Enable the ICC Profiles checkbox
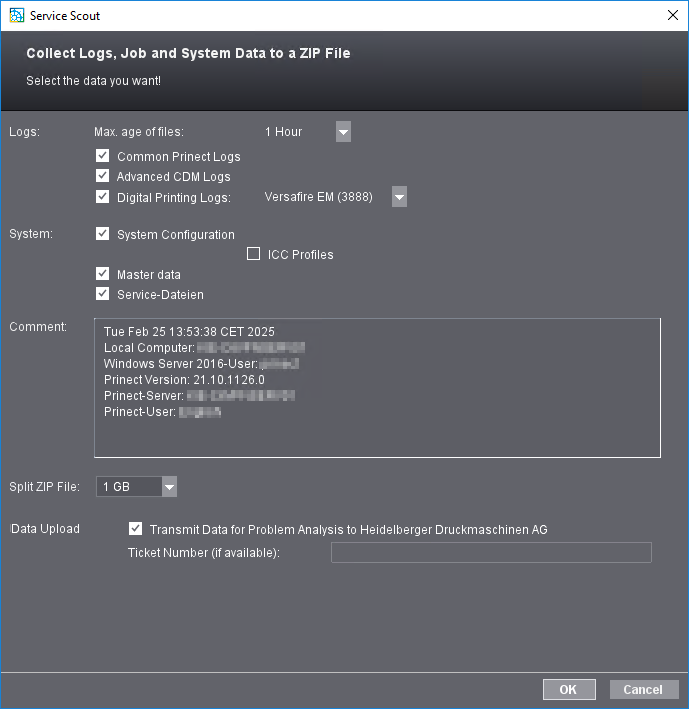Viewport: 689px width, 709px height. pyautogui.click(x=253, y=254)
